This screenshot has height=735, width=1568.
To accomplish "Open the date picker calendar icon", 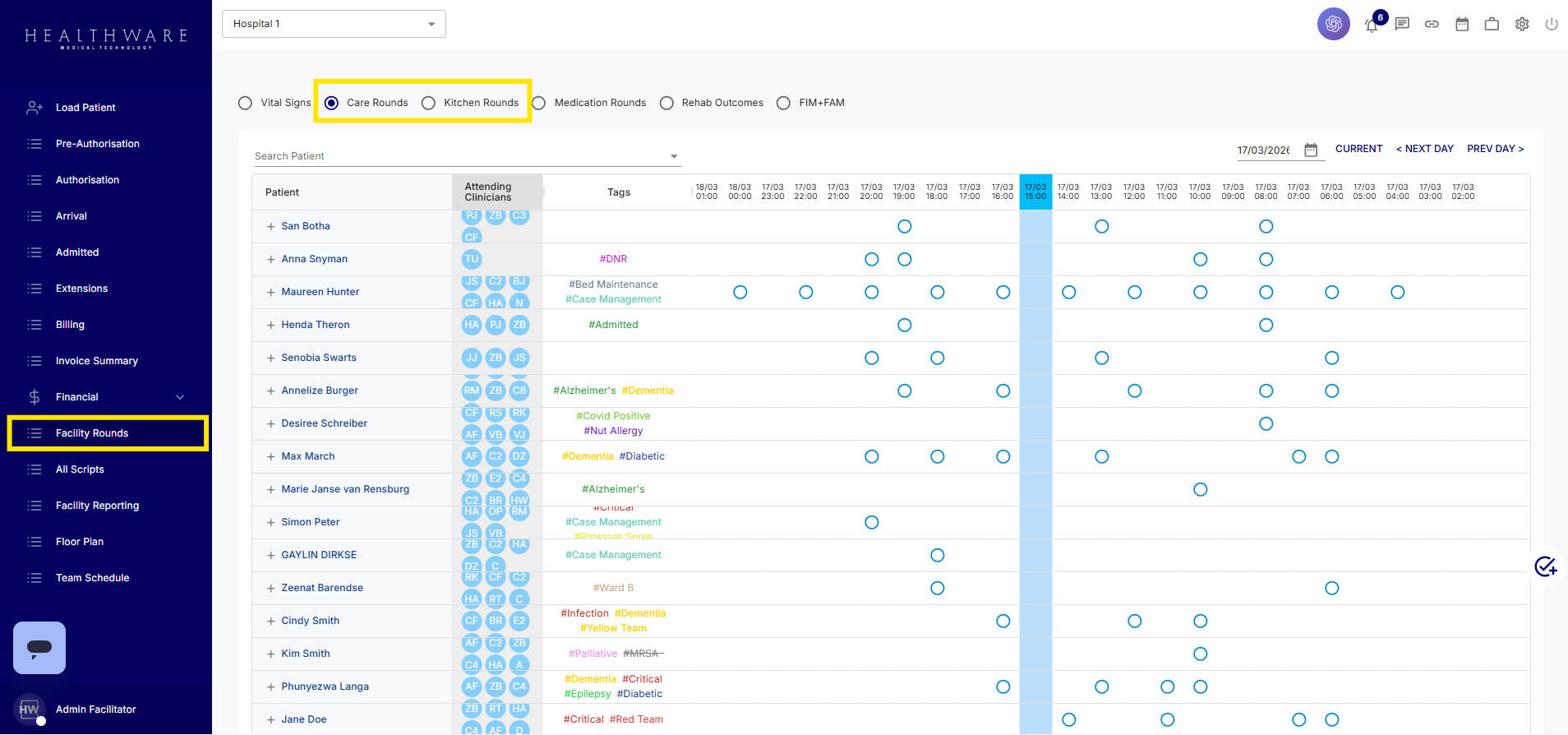I will (1311, 150).
